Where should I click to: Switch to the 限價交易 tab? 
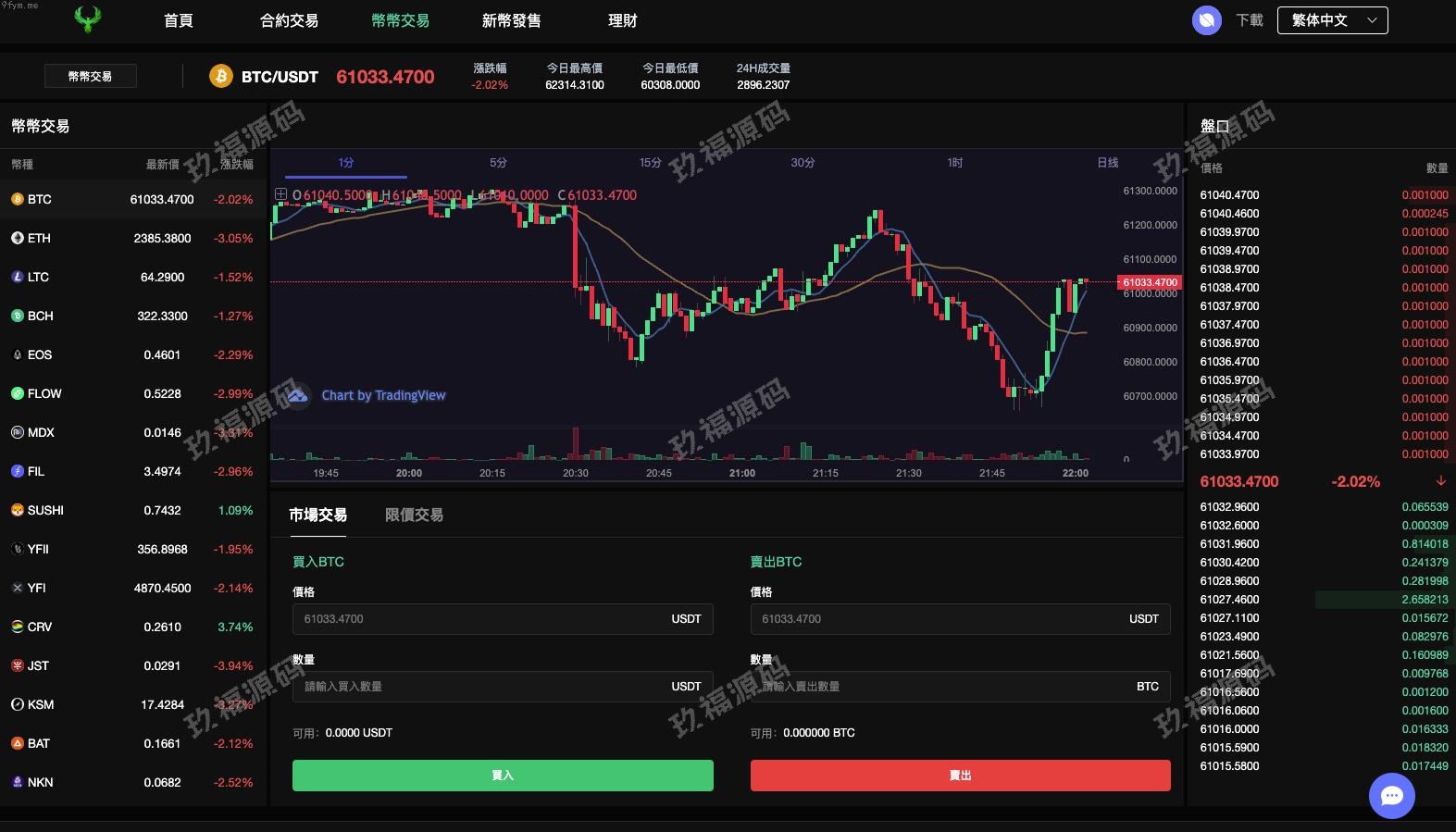coord(414,515)
